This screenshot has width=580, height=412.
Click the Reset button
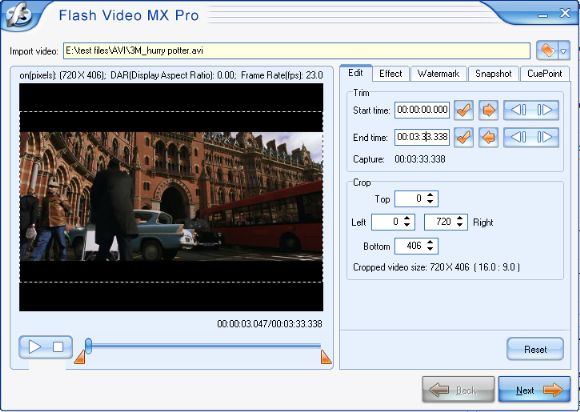point(535,349)
